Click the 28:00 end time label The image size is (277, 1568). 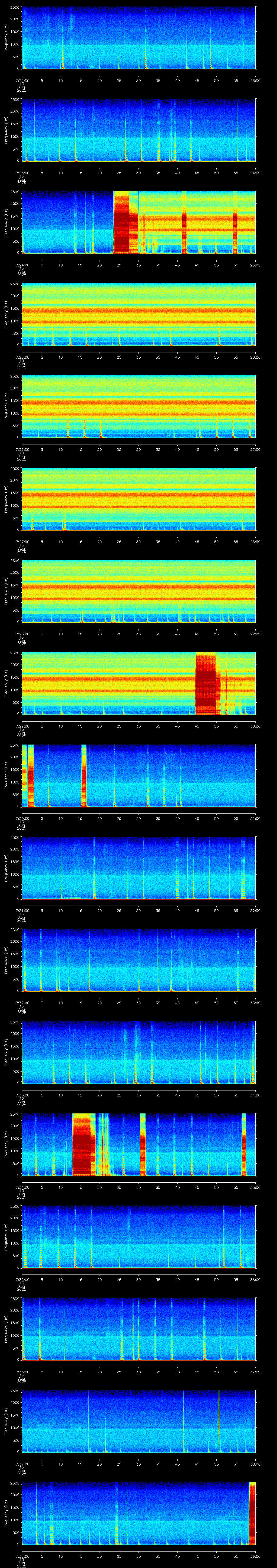pos(256,542)
